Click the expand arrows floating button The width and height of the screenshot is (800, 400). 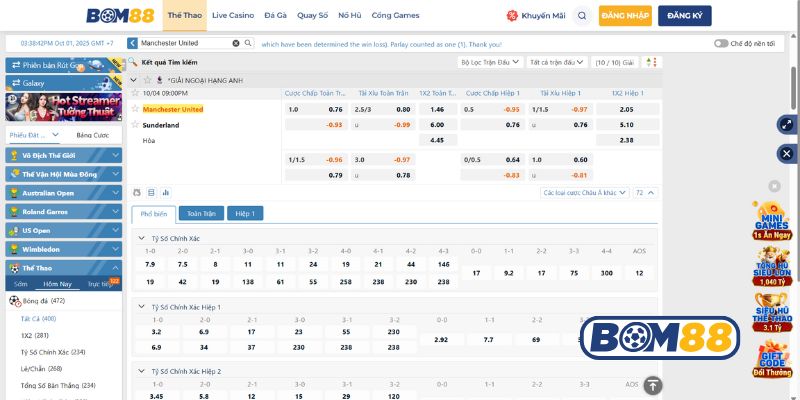[786, 125]
